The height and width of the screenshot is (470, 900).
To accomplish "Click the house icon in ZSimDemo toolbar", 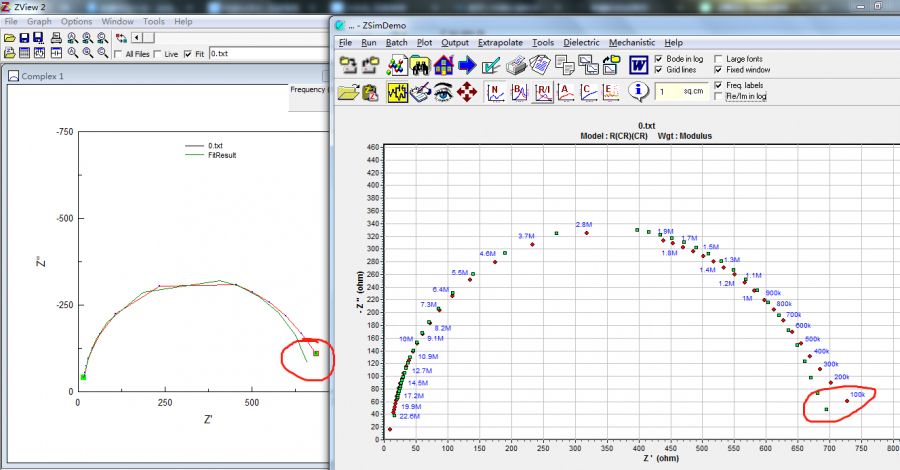I will [443, 66].
